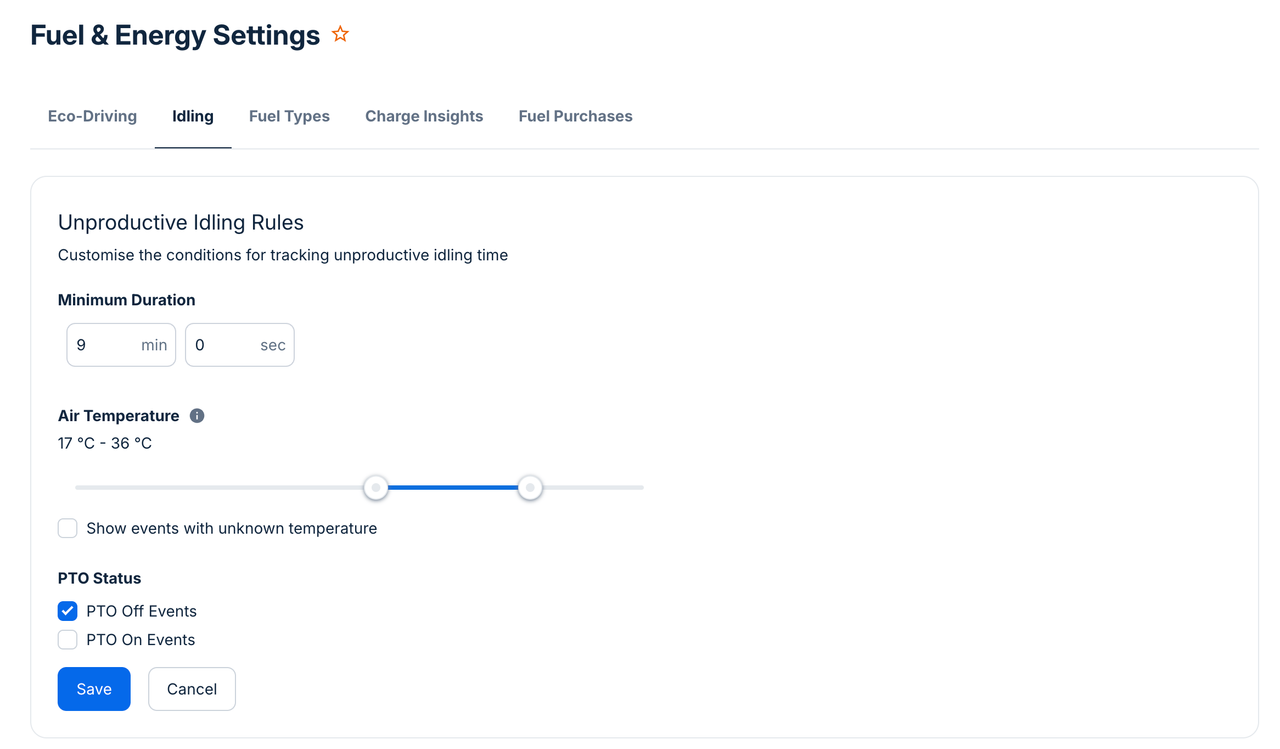This screenshot has width=1280, height=749.
Task: Click the upper temperature slider handle
Action: [x=530, y=487]
